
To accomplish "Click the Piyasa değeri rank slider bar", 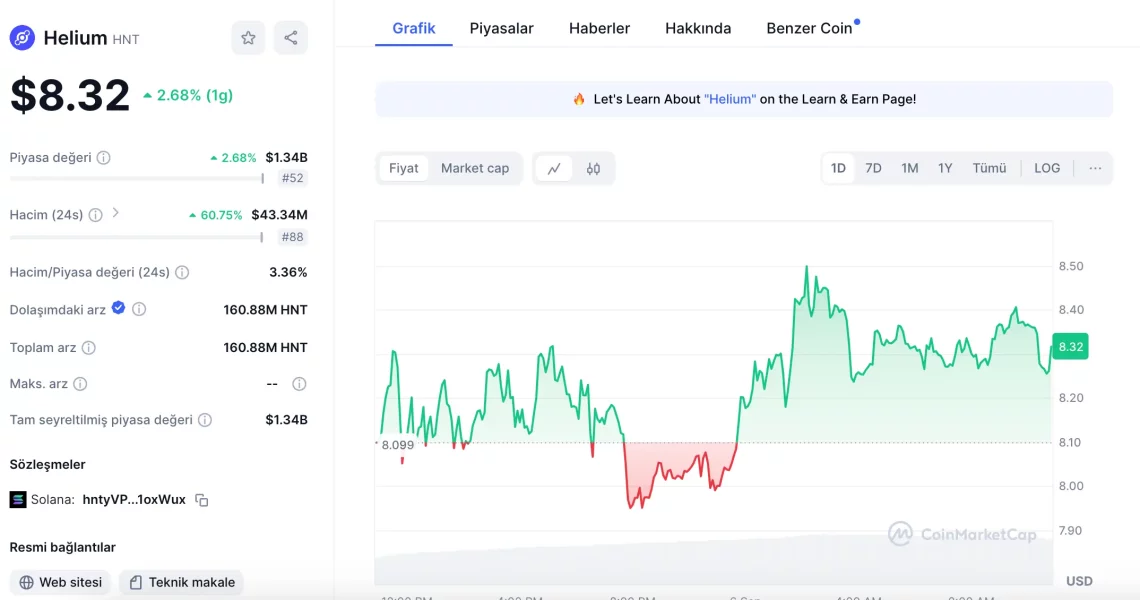I will click(137, 179).
